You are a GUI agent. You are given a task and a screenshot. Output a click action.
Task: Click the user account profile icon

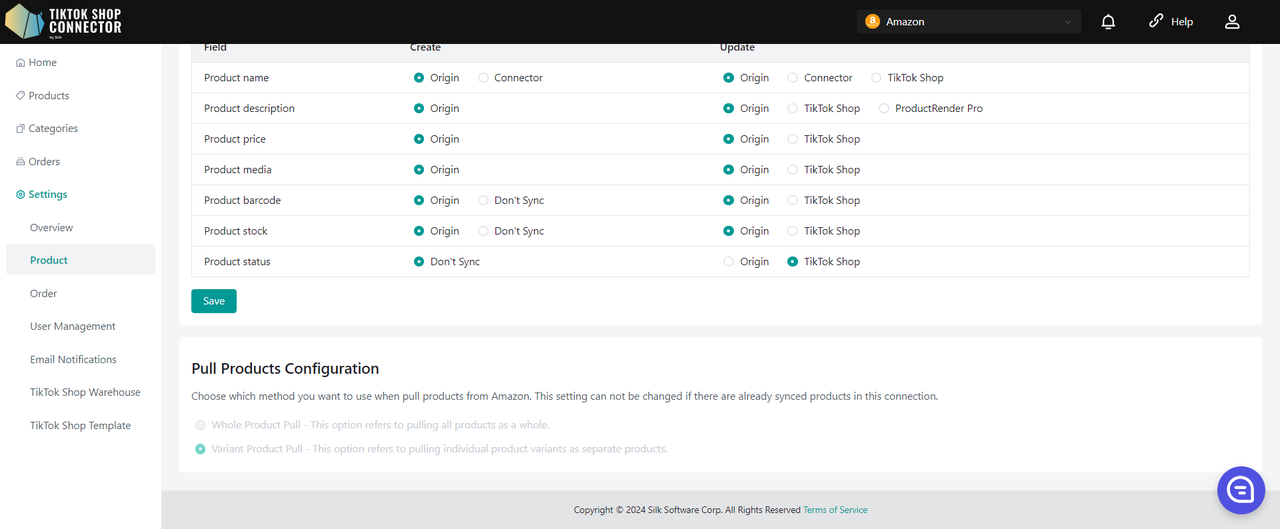point(1232,22)
